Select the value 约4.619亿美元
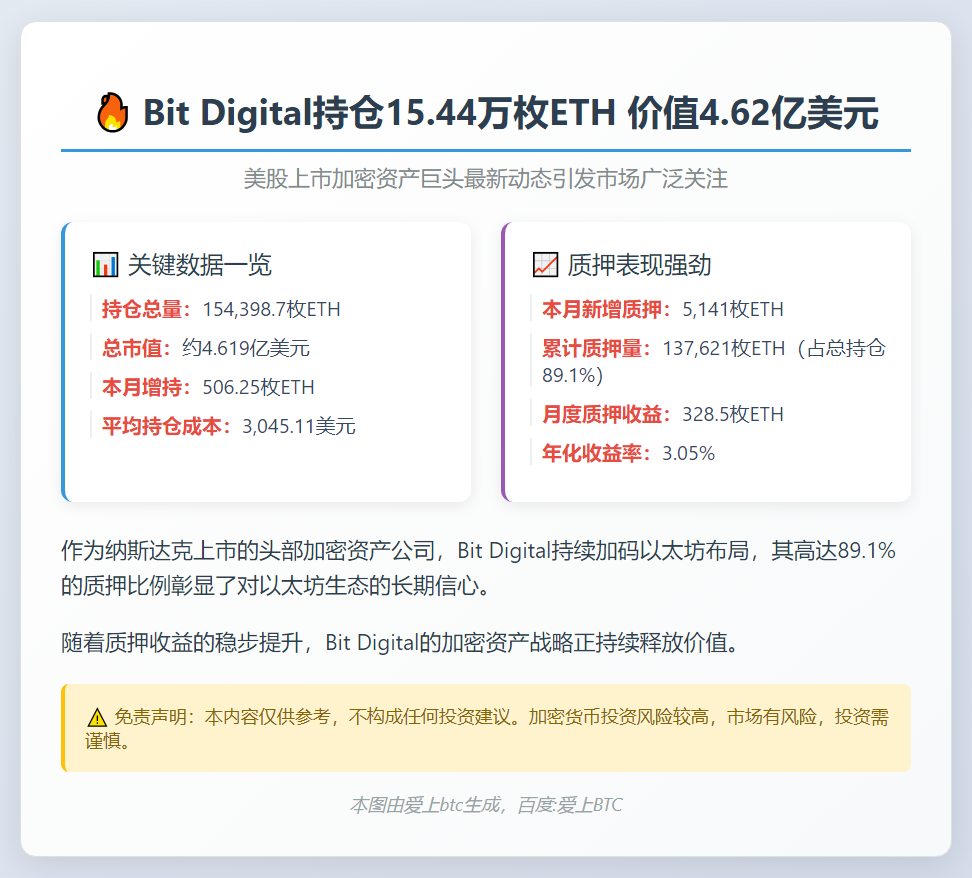The width and height of the screenshot is (972, 878). [x=246, y=348]
